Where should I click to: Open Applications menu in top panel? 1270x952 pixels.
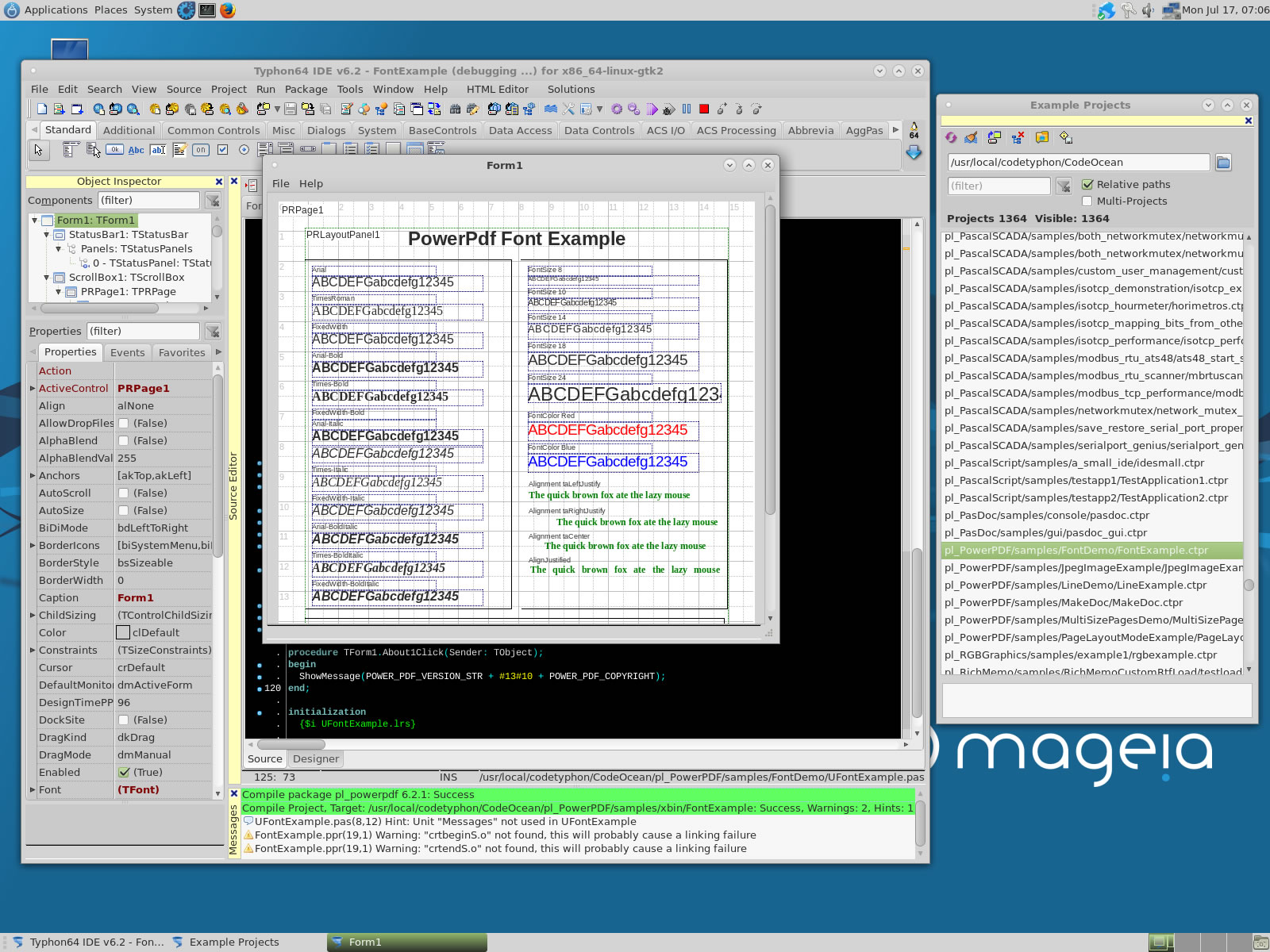coord(56,10)
